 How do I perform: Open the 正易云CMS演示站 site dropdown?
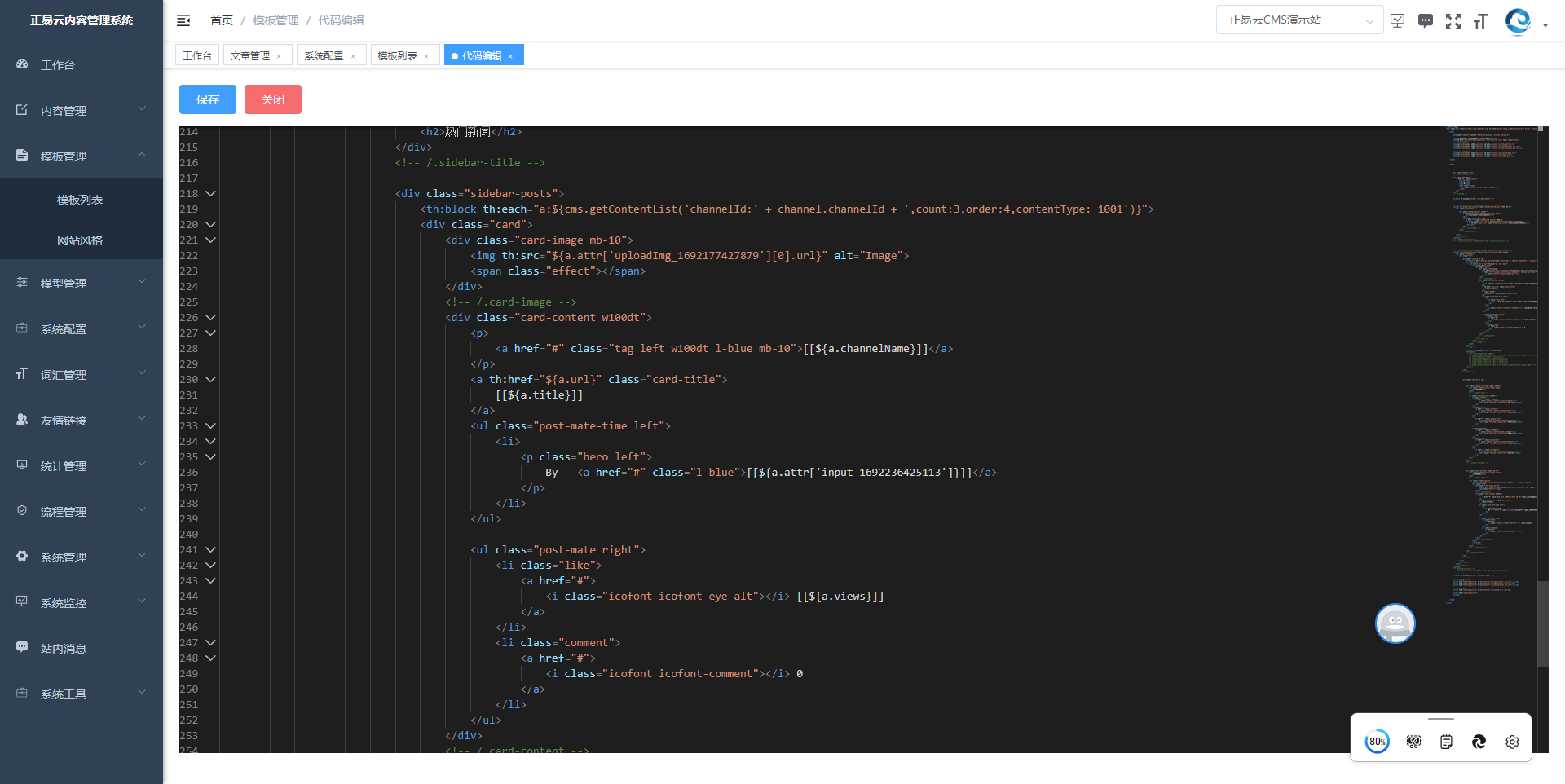pyautogui.click(x=1299, y=20)
